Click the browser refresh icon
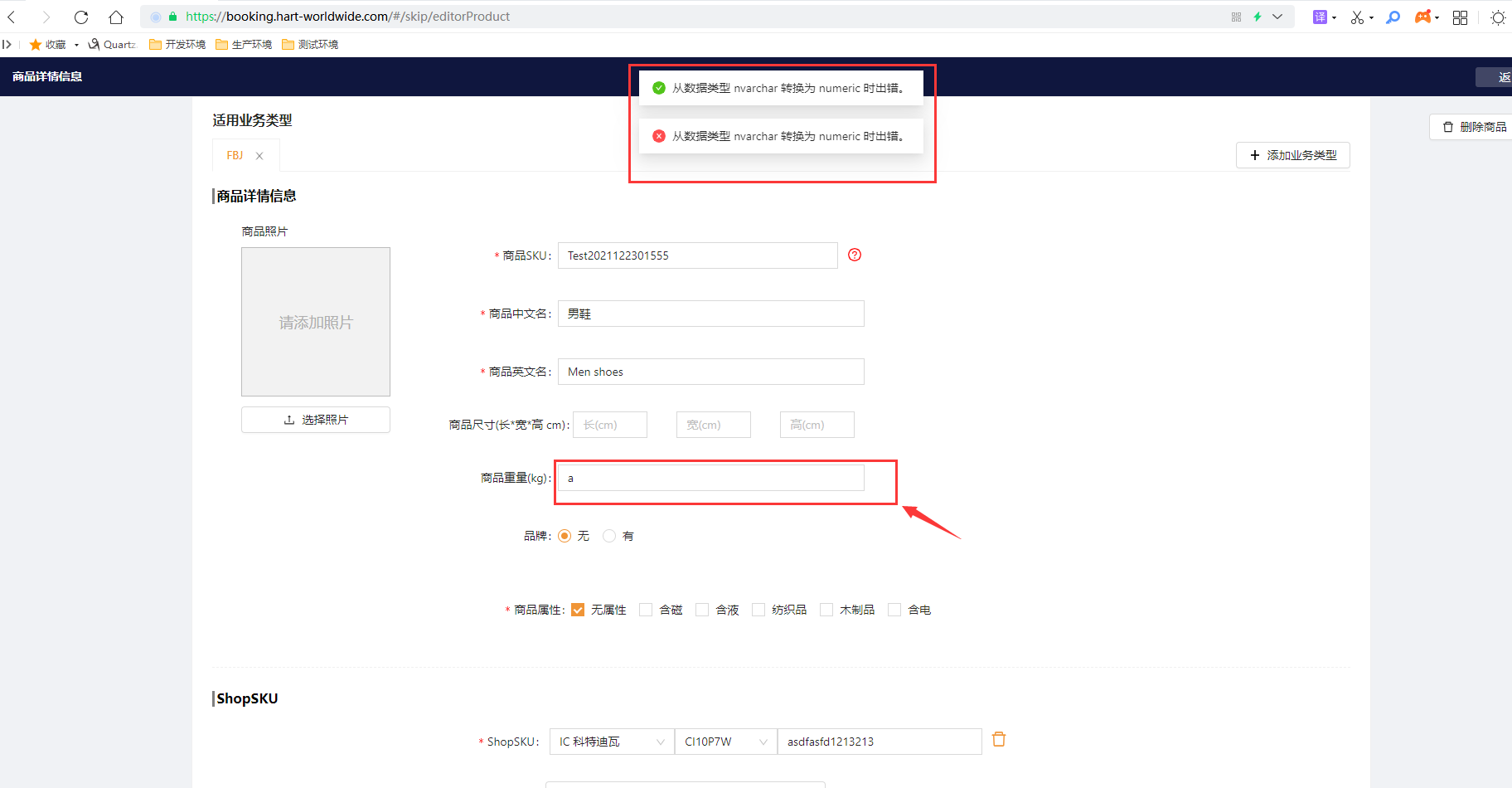 [81, 17]
